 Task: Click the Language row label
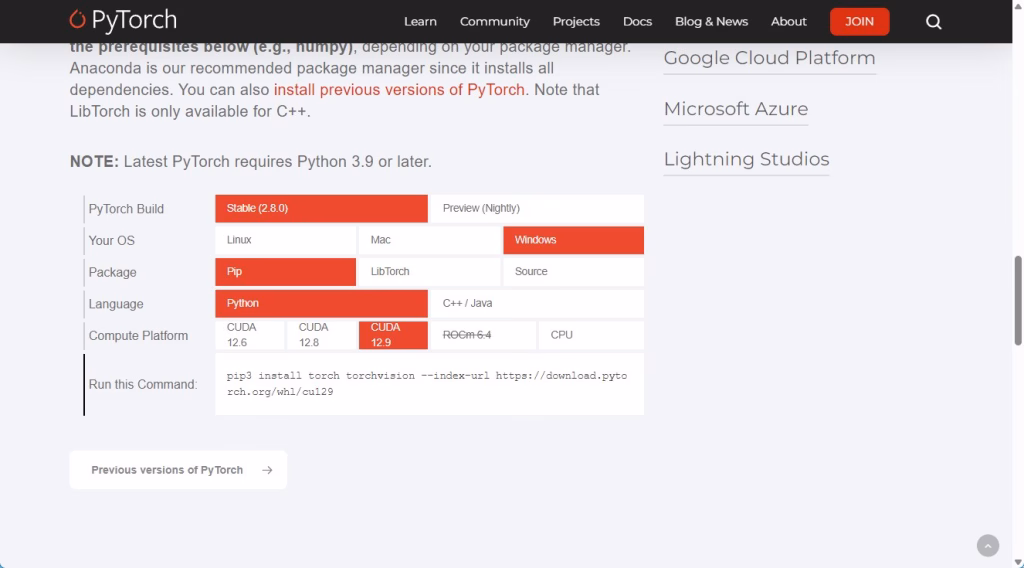[116, 304]
